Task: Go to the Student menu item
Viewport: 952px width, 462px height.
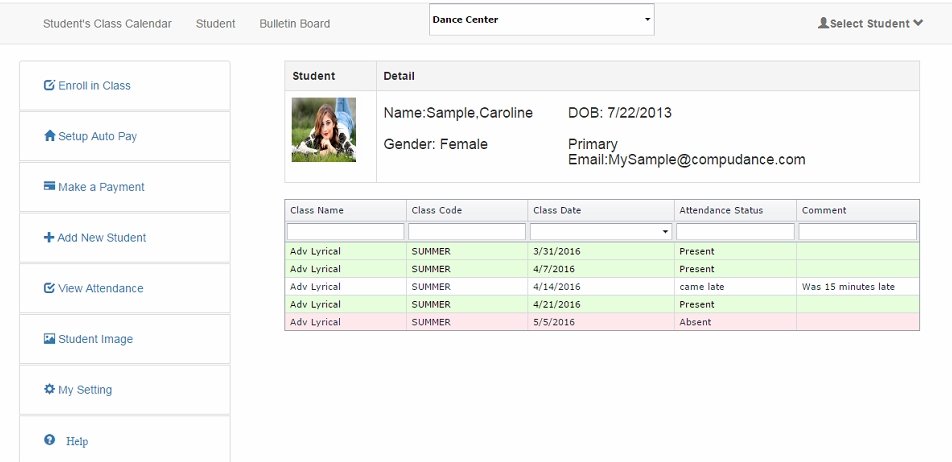Action: tap(216, 24)
